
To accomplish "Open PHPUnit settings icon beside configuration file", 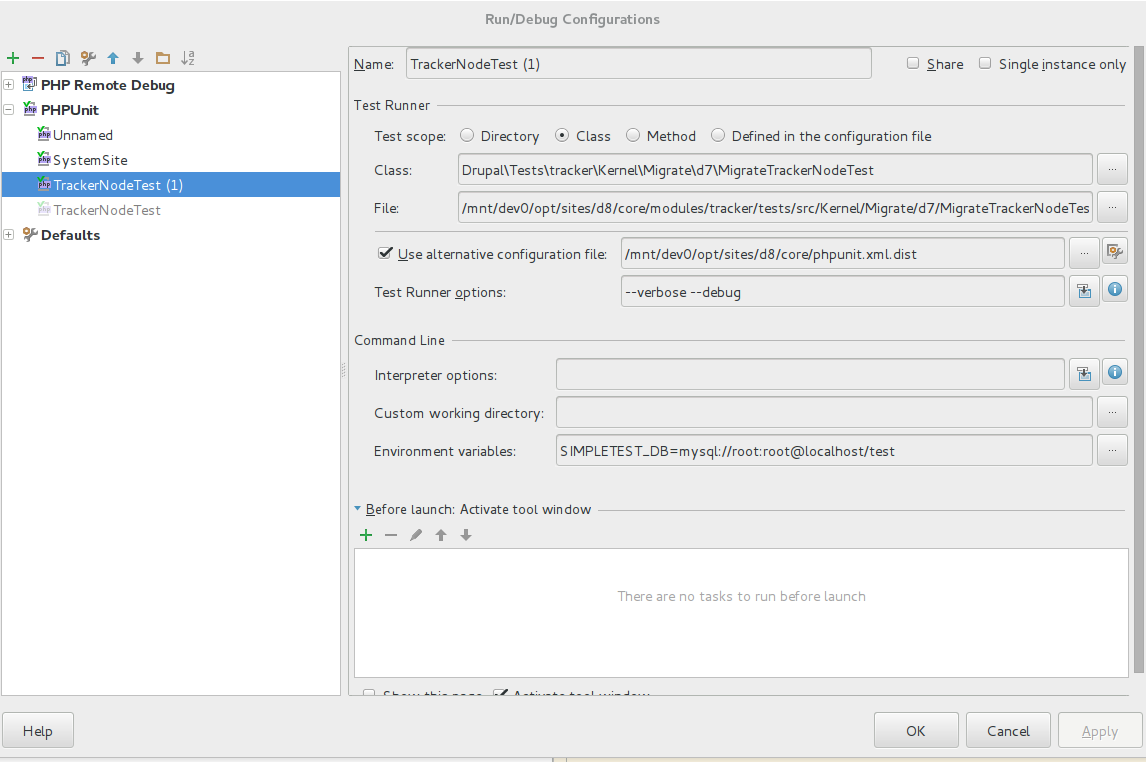I will [1115, 251].
